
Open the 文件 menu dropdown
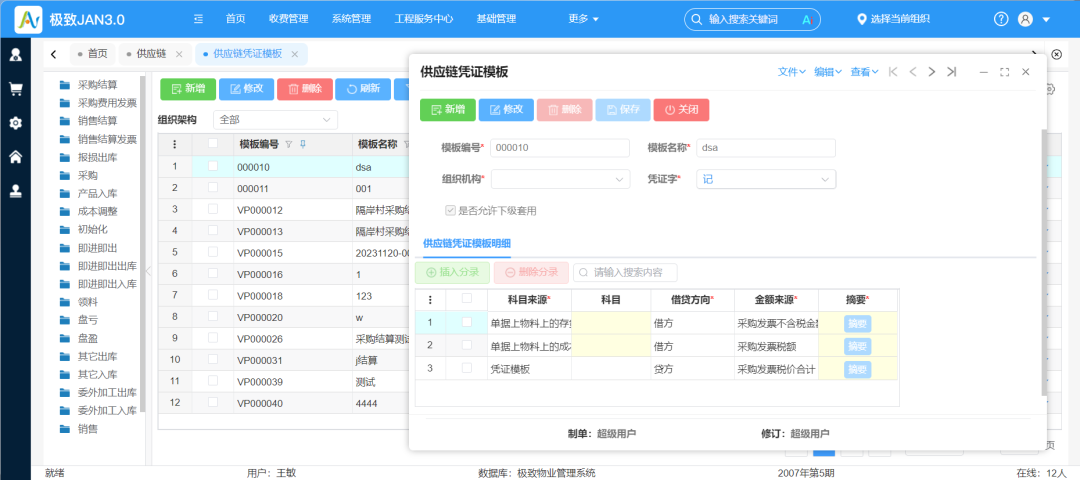tap(792, 72)
